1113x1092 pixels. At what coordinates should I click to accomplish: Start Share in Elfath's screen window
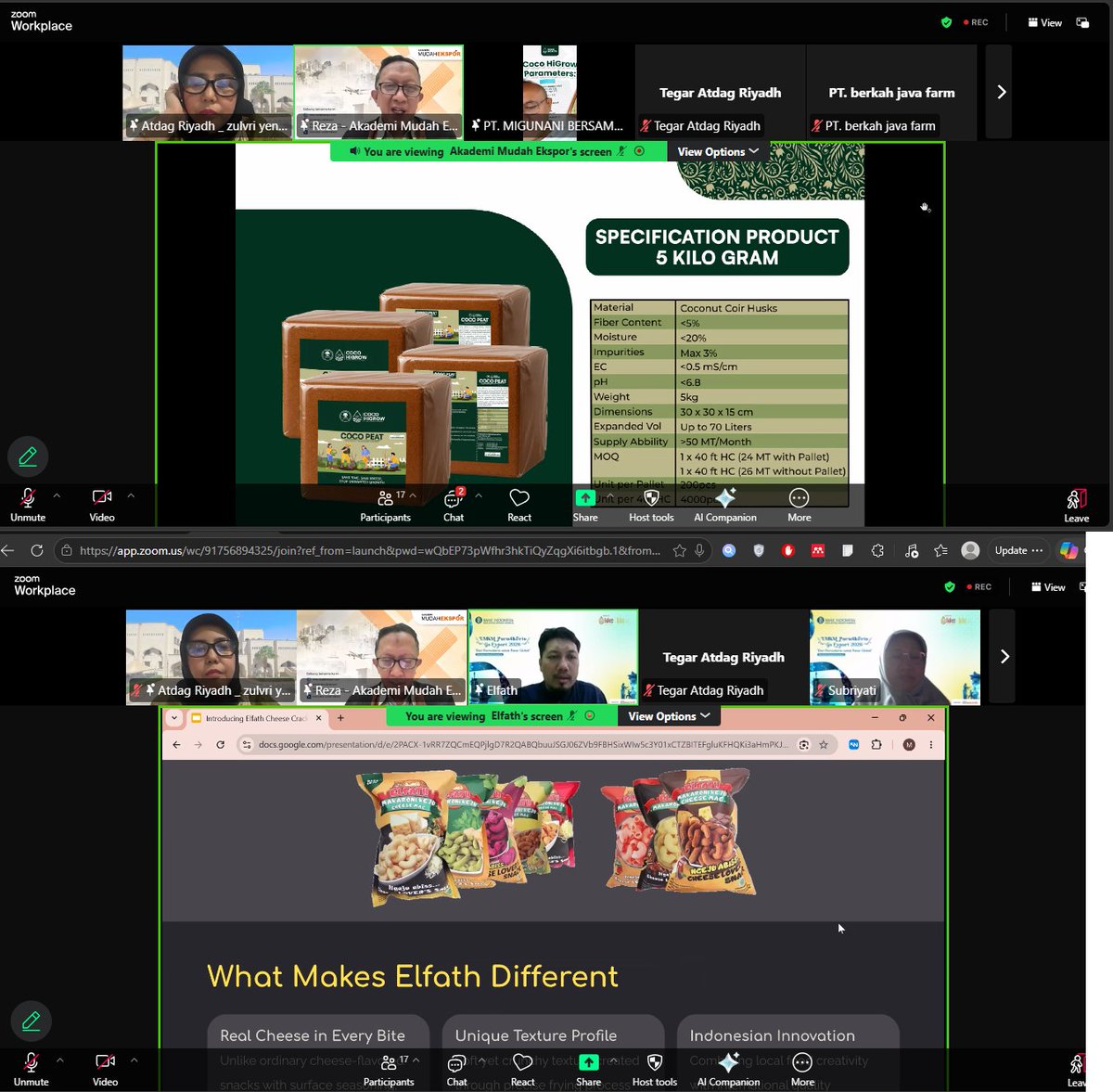point(589,1070)
